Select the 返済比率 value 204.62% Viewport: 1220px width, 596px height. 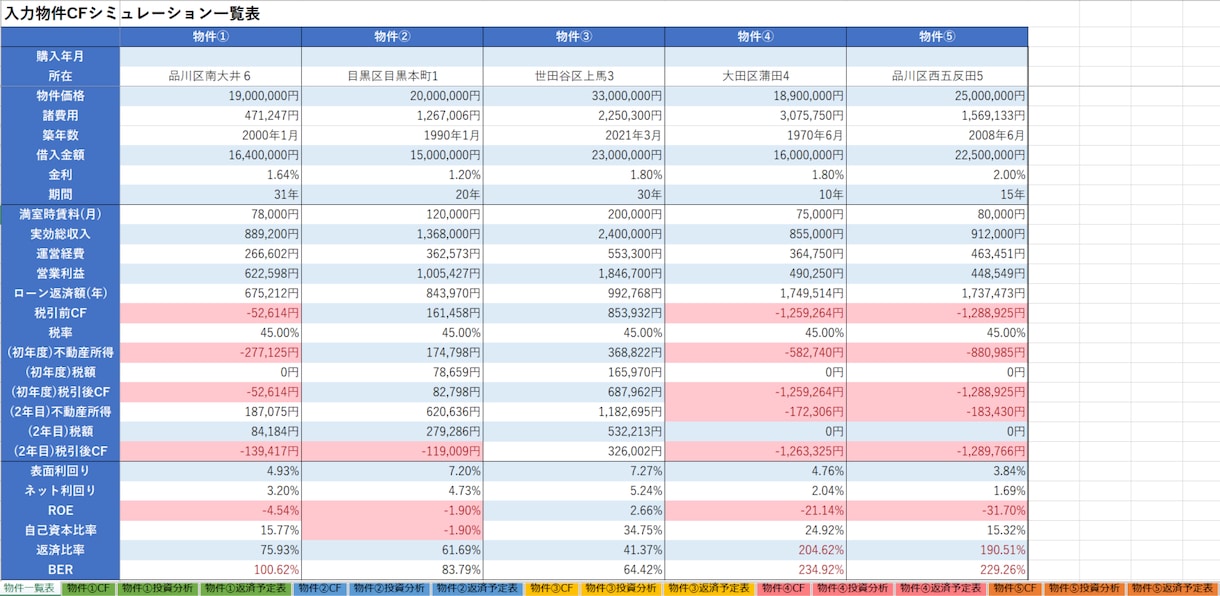(756, 550)
